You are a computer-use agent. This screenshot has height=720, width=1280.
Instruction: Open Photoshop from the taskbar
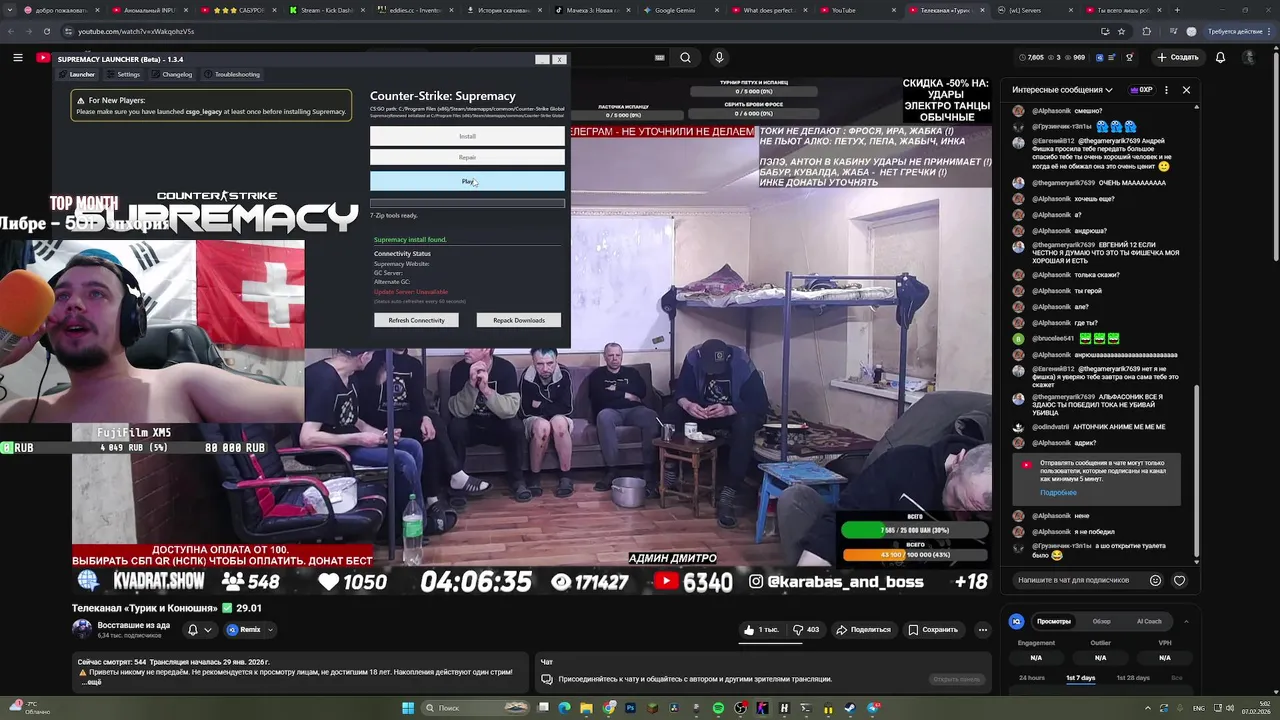[x=630, y=708]
